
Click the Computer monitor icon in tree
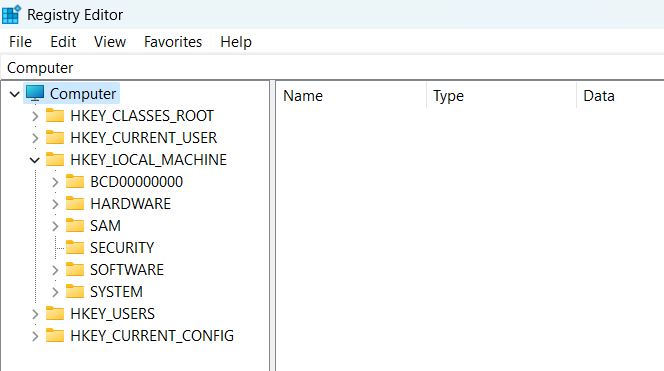point(35,94)
